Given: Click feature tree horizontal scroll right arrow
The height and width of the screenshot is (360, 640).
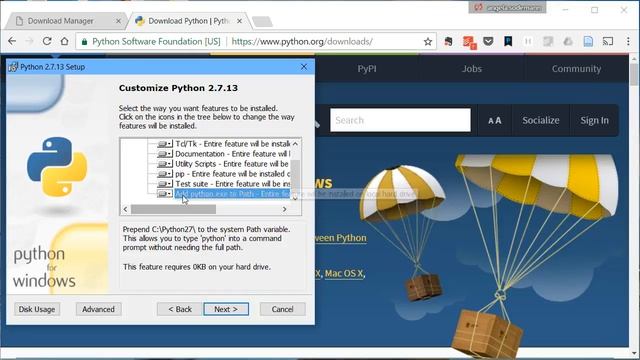Looking at the screenshot, I should (284, 209).
